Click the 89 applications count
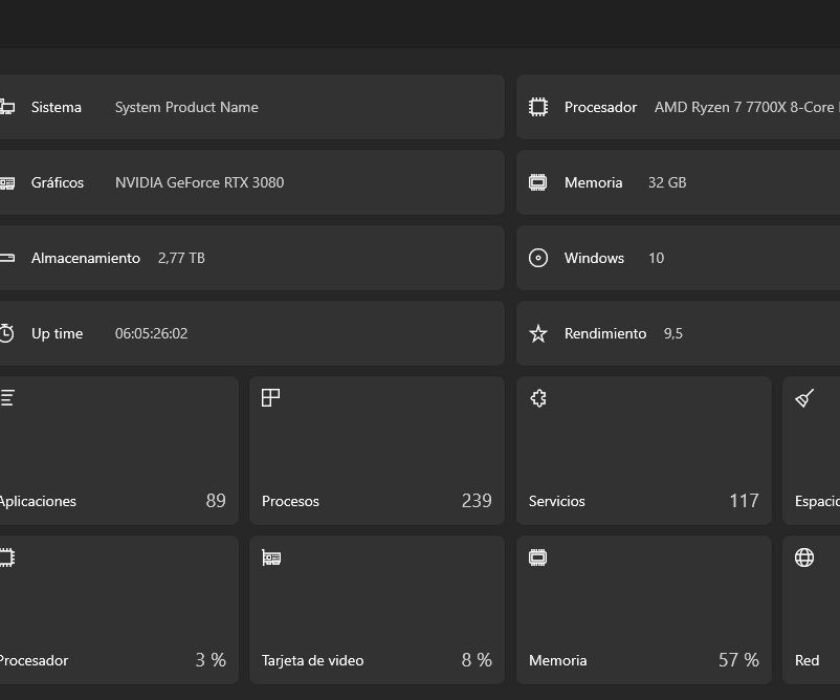The width and height of the screenshot is (840, 700). pyautogui.click(x=215, y=501)
